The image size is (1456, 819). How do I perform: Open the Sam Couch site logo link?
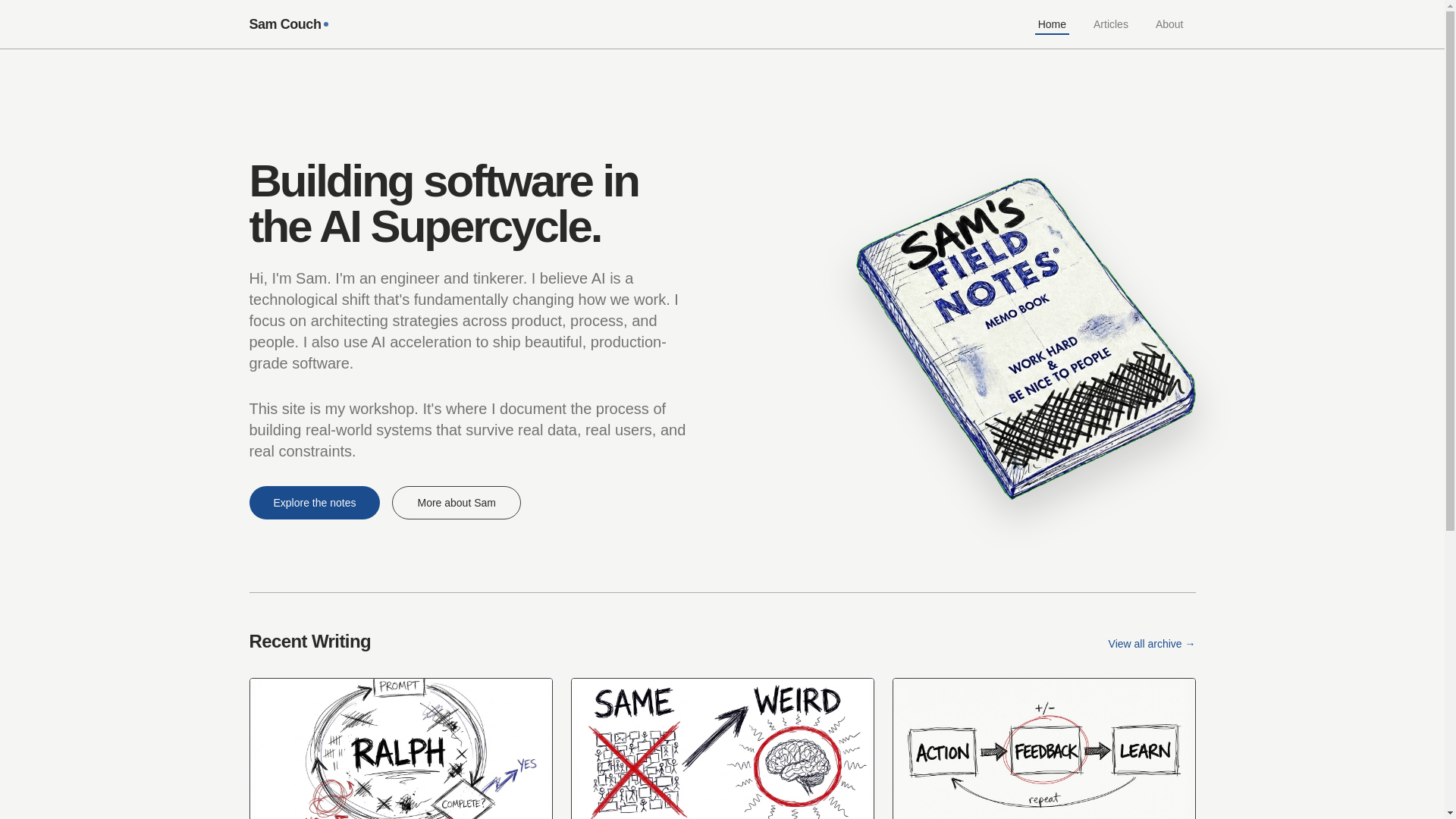[x=288, y=24]
